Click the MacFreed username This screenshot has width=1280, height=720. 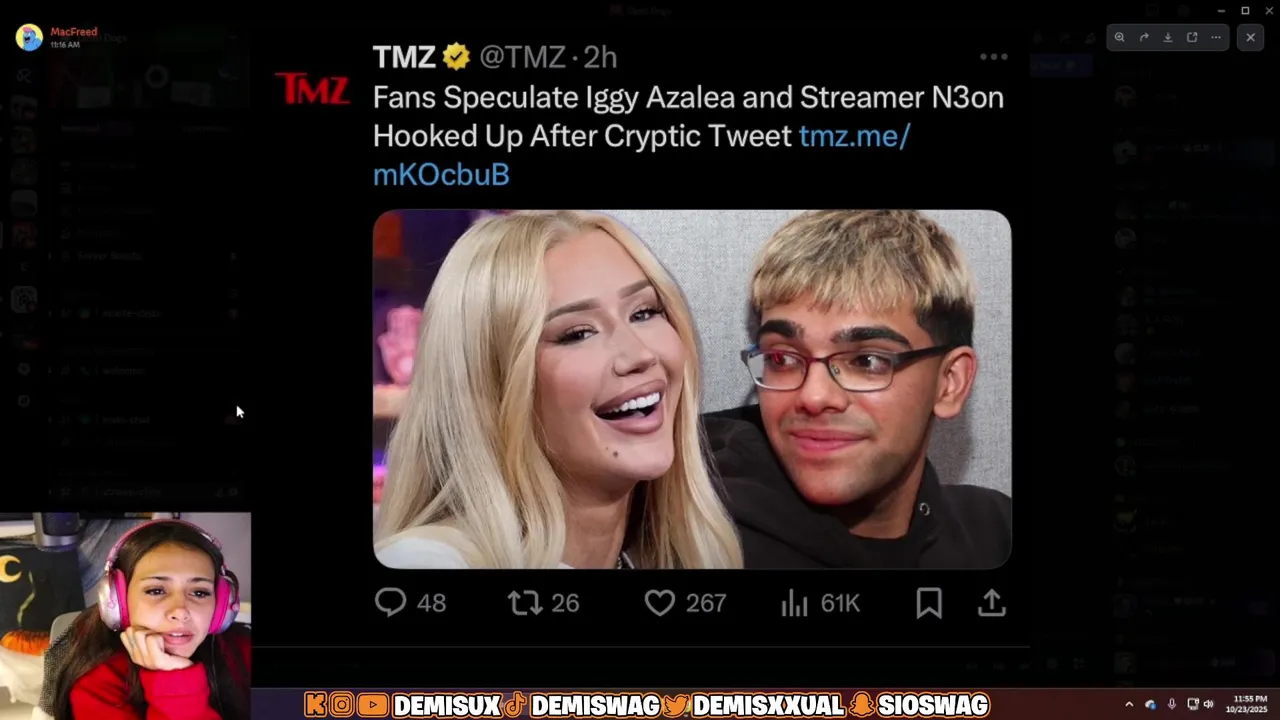click(x=74, y=32)
